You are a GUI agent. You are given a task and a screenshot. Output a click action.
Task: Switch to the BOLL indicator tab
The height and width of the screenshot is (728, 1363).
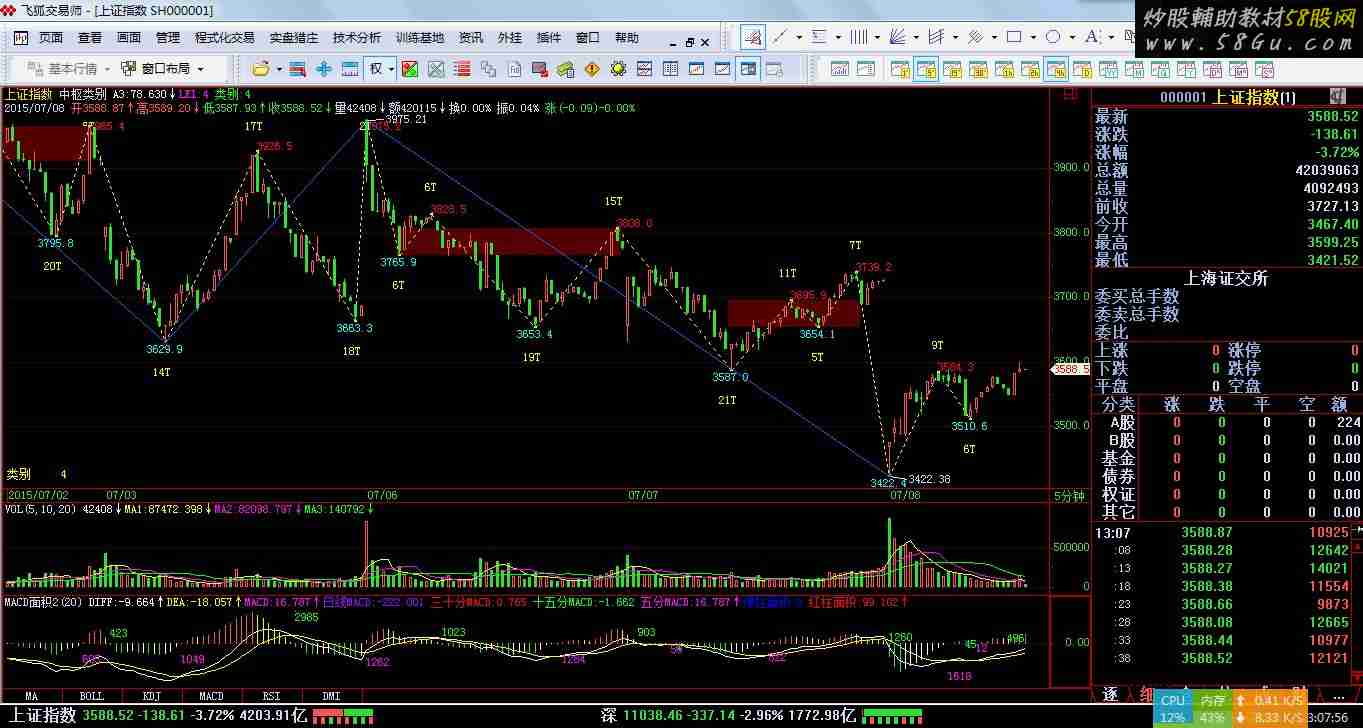(x=91, y=695)
